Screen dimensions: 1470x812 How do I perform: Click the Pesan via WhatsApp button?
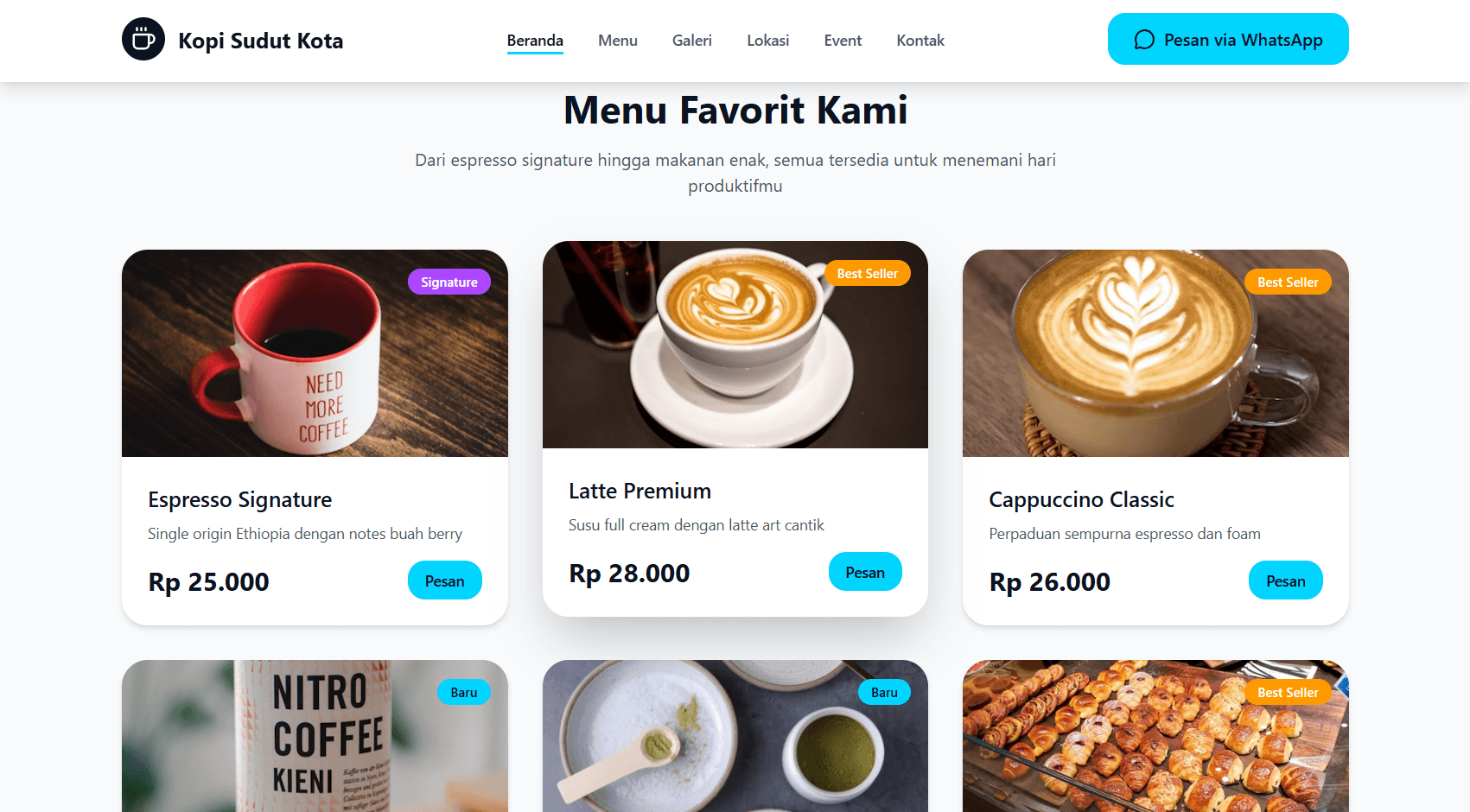(1228, 39)
